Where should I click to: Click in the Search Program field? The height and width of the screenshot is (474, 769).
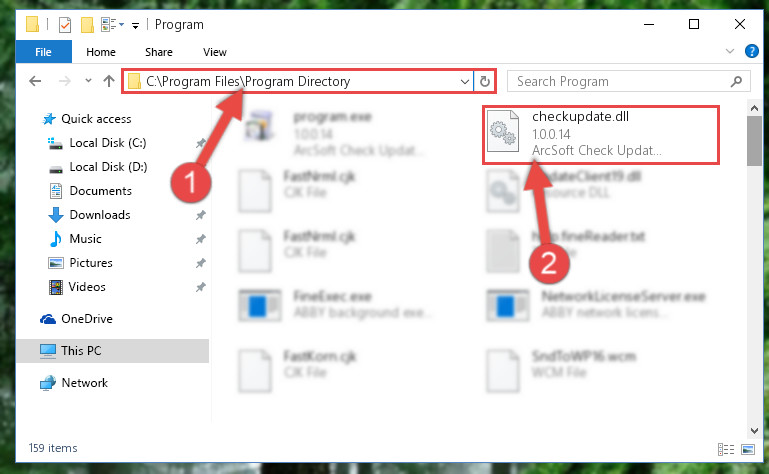click(620, 81)
